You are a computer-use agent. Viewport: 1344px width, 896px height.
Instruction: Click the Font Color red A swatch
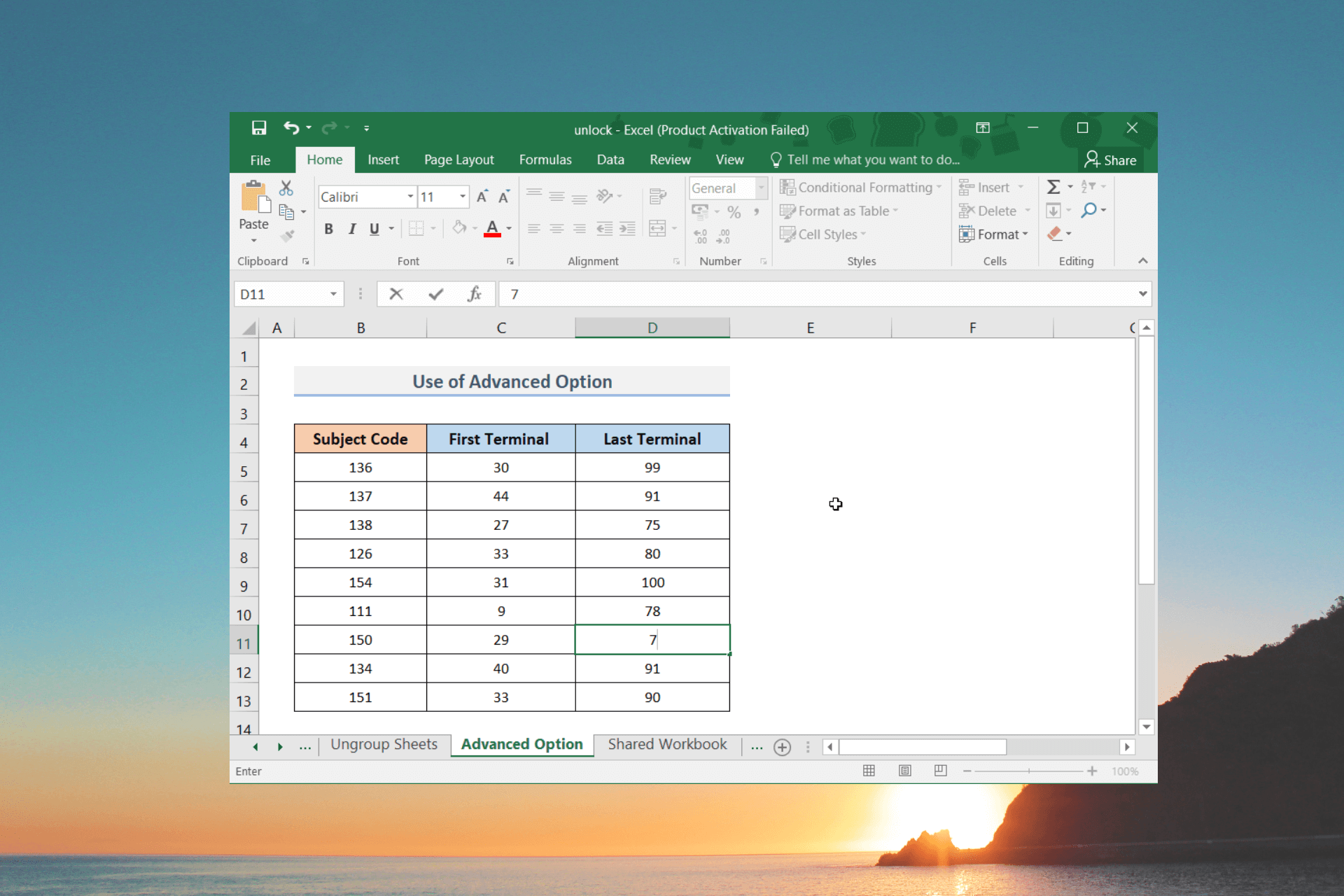[492, 228]
